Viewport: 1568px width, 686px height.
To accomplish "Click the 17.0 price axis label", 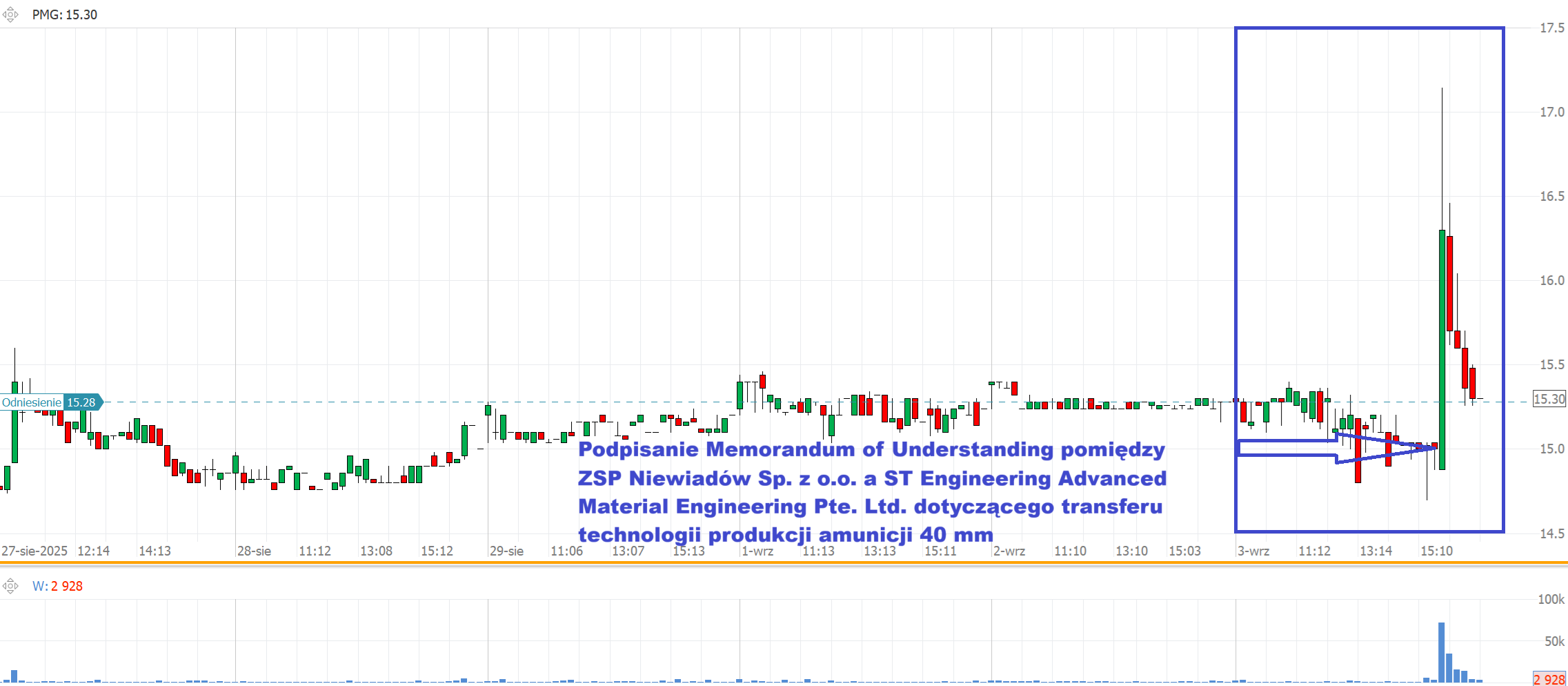I will [x=1552, y=112].
